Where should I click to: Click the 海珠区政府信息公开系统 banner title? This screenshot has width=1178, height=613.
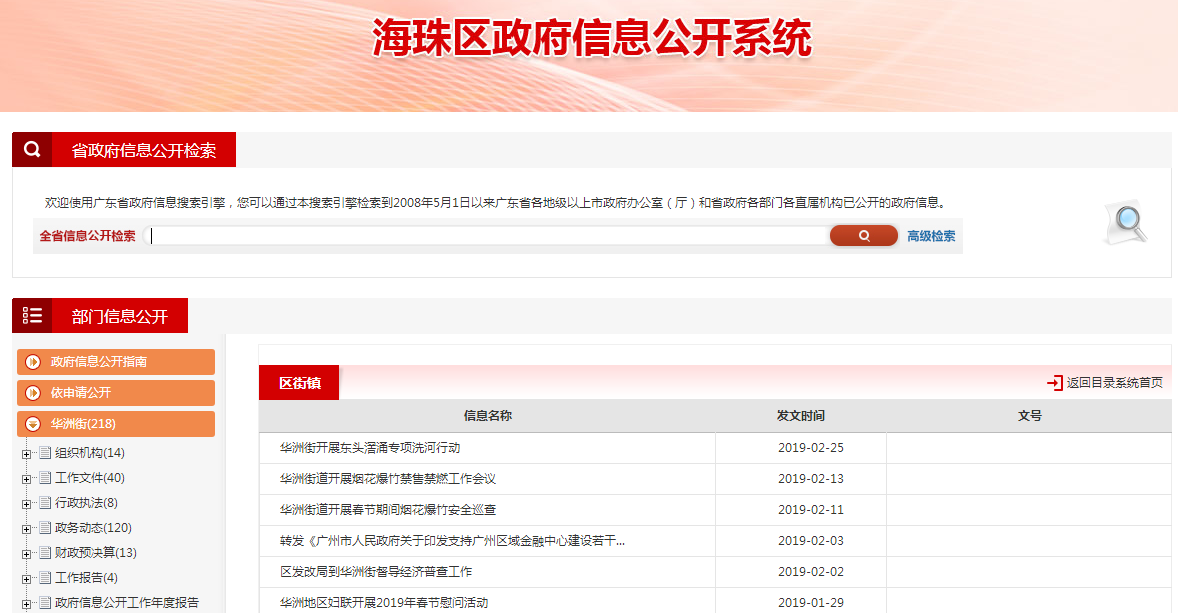pos(592,38)
